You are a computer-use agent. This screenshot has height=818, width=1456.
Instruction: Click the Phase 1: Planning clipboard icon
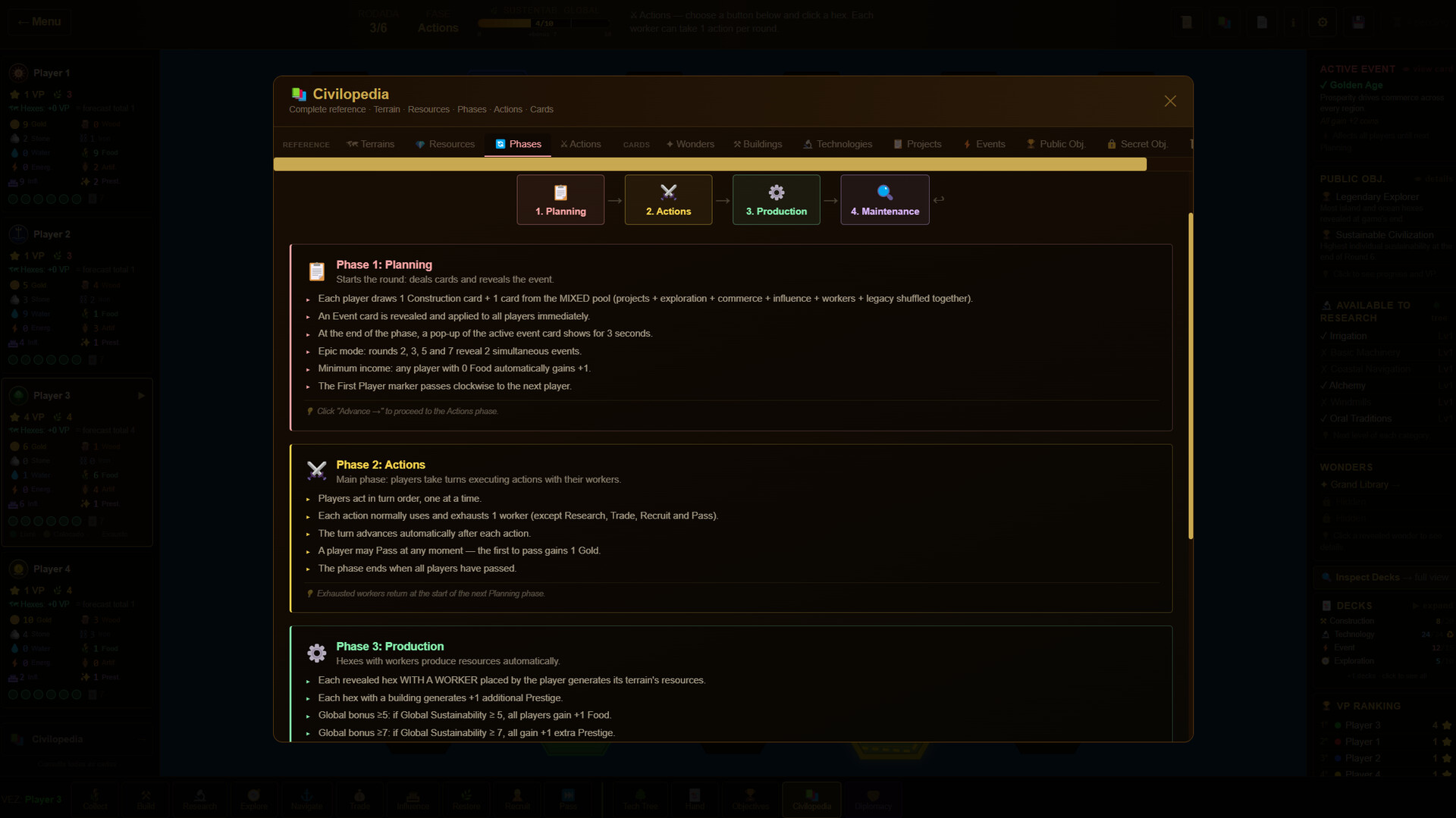[316, 271]
